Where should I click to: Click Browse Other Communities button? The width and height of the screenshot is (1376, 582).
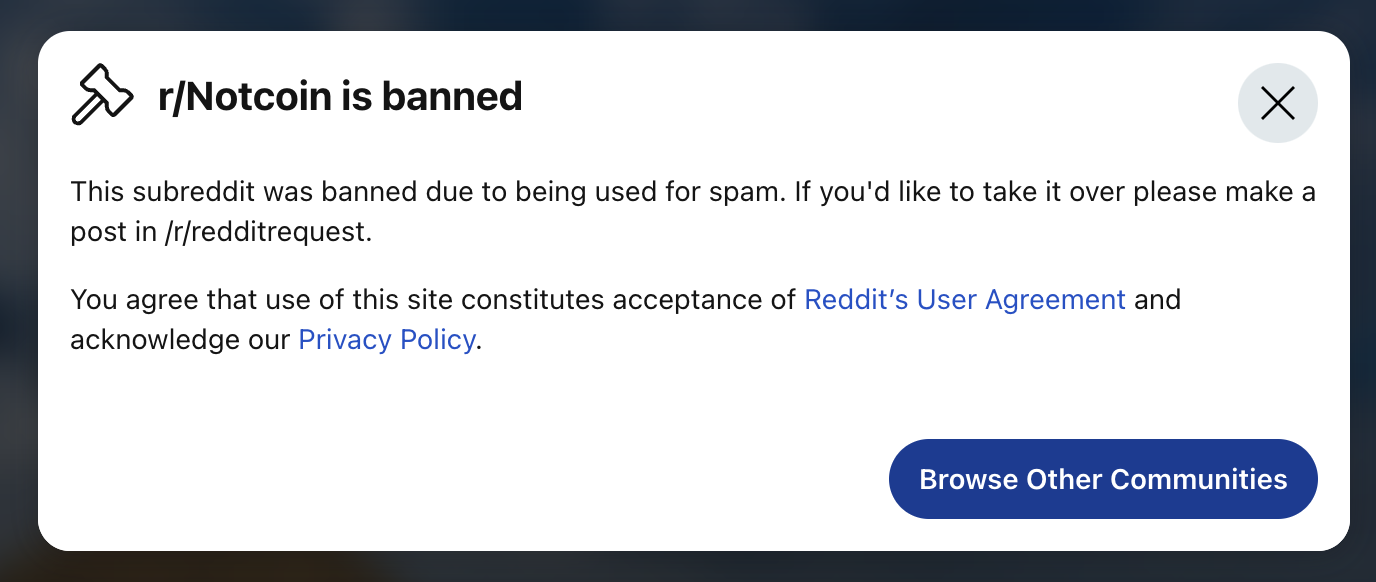click(1103, 479)
